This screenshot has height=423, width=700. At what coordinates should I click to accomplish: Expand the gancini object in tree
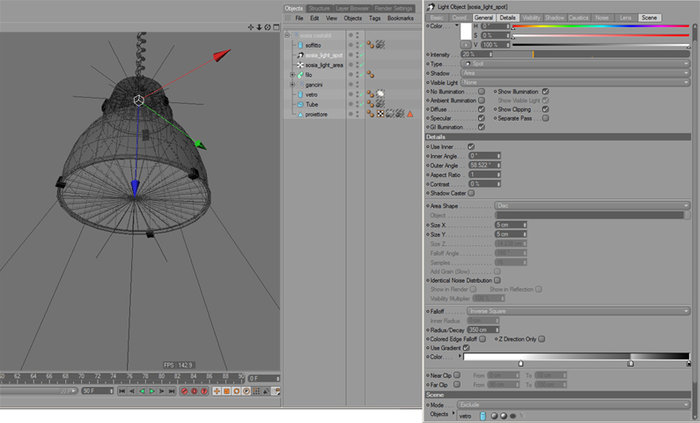292,84
